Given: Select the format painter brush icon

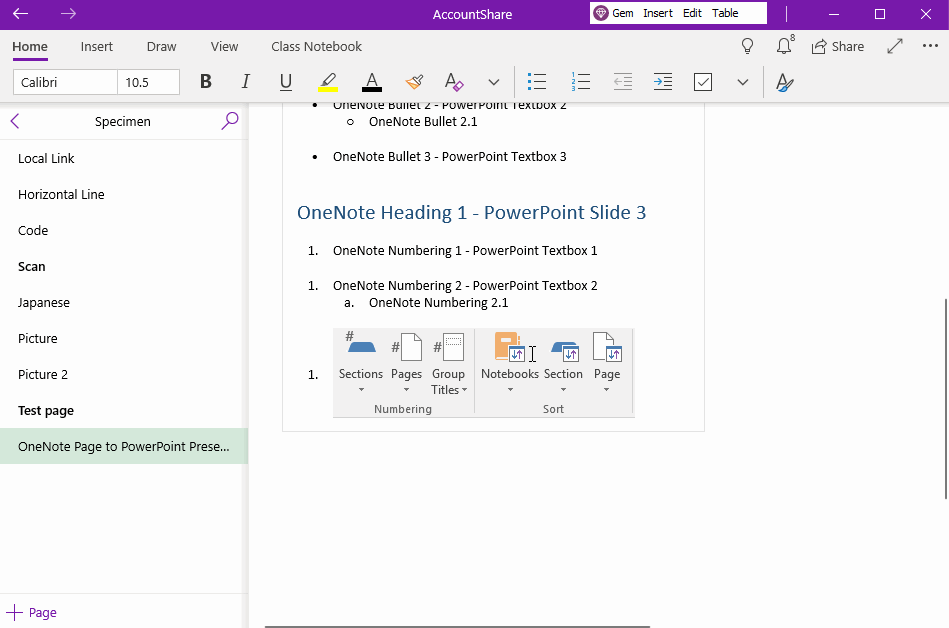Looking at the screenshot, I should pos(414,82).
